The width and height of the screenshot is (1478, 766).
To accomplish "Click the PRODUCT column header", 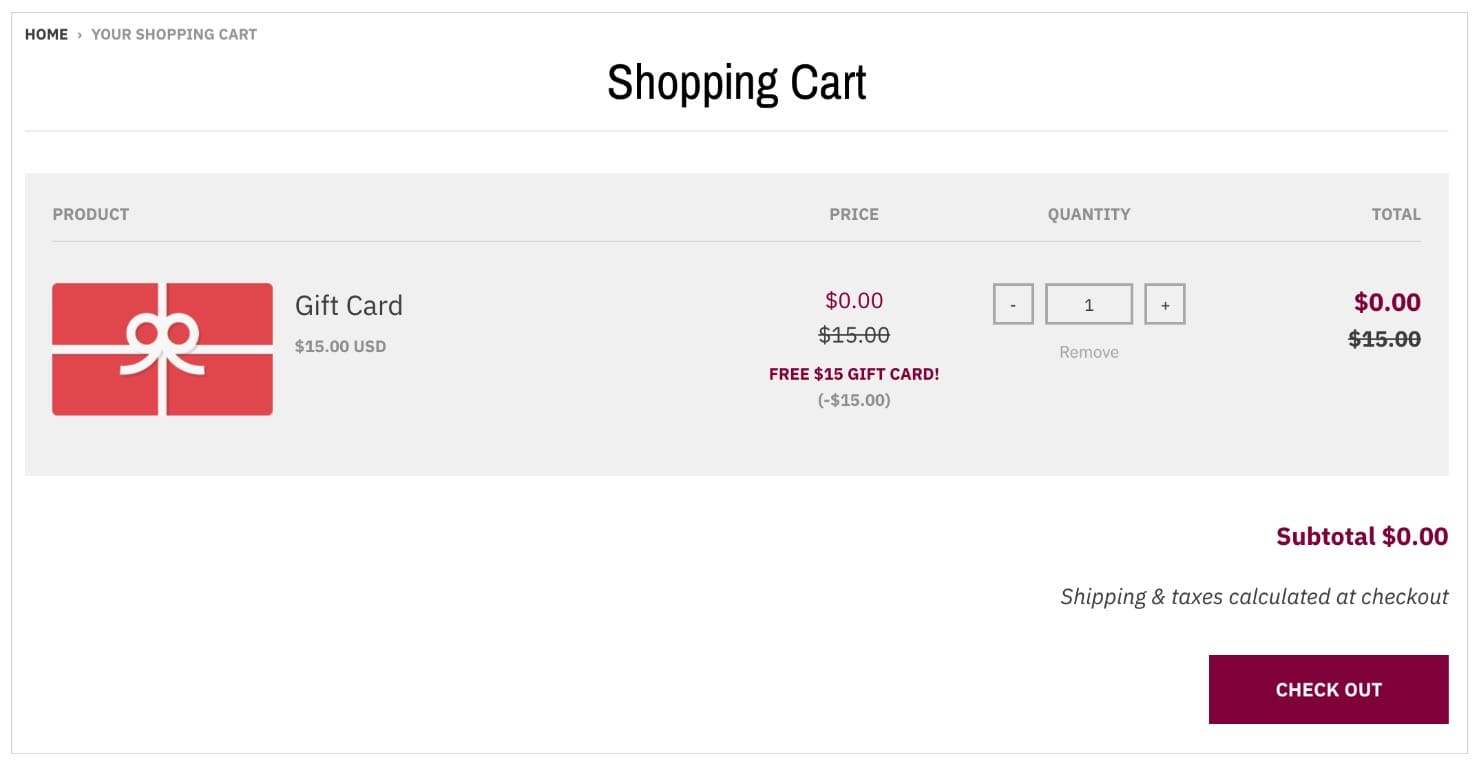I will (x=90, y=214).
